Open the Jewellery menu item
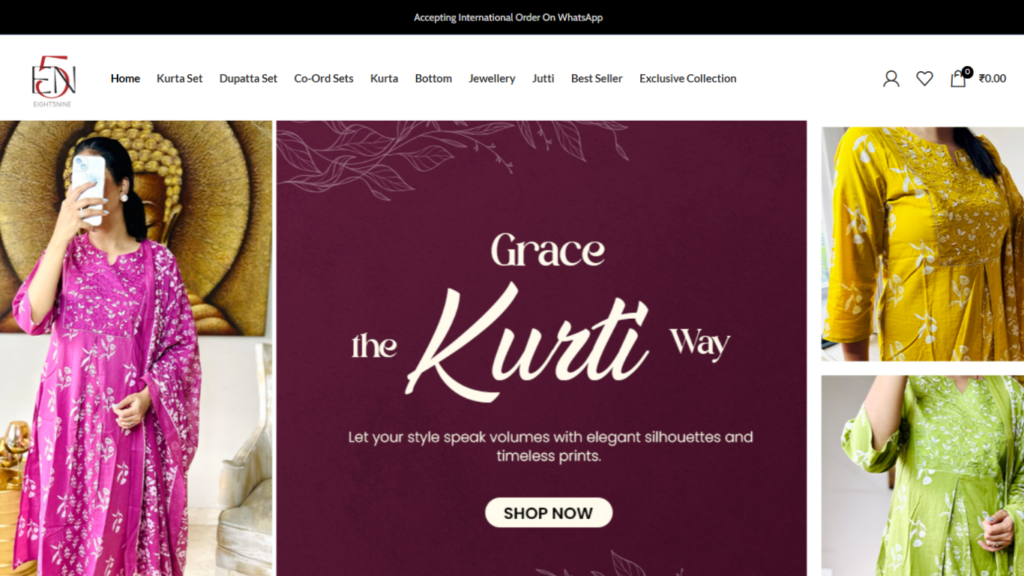This screenshot has height=576, width=1024. (492, 78)
